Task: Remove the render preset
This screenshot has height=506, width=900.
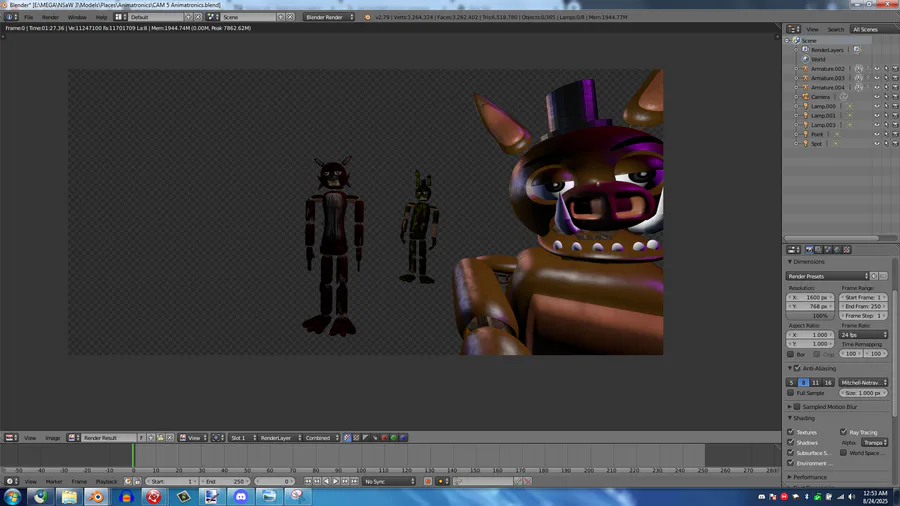Action: pyautogui.click(x=883, y=277)
